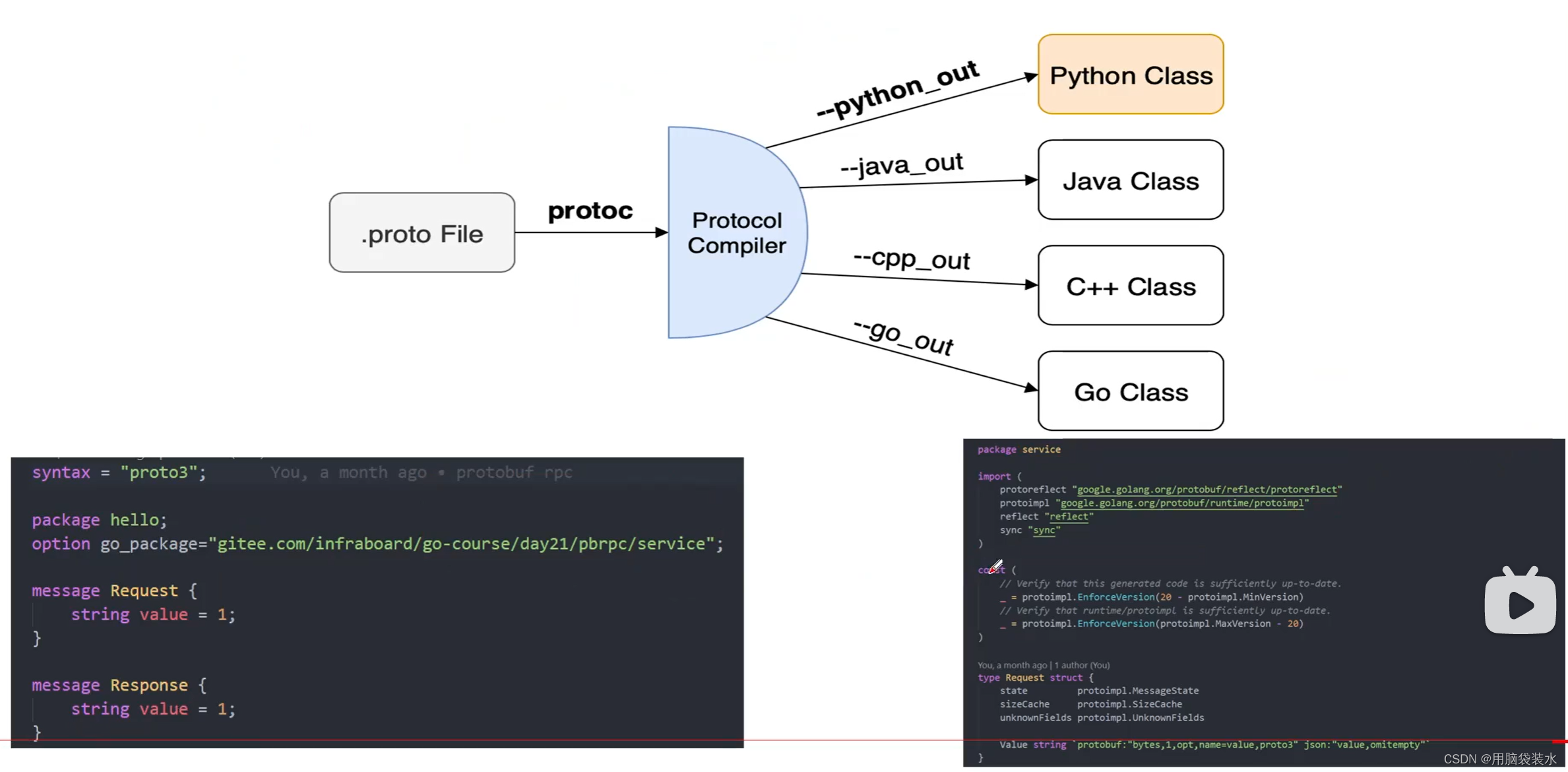Click the protoimpl.MessageState field type
This screenshot has width=1568, height=772.
1138,691
